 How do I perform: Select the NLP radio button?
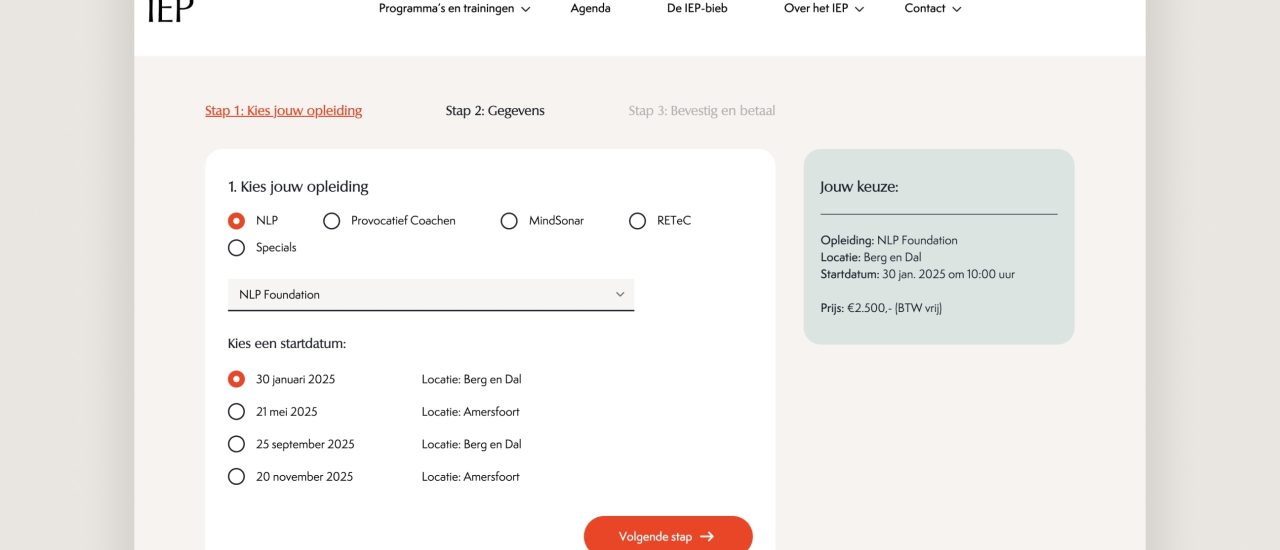coord(236,221)
